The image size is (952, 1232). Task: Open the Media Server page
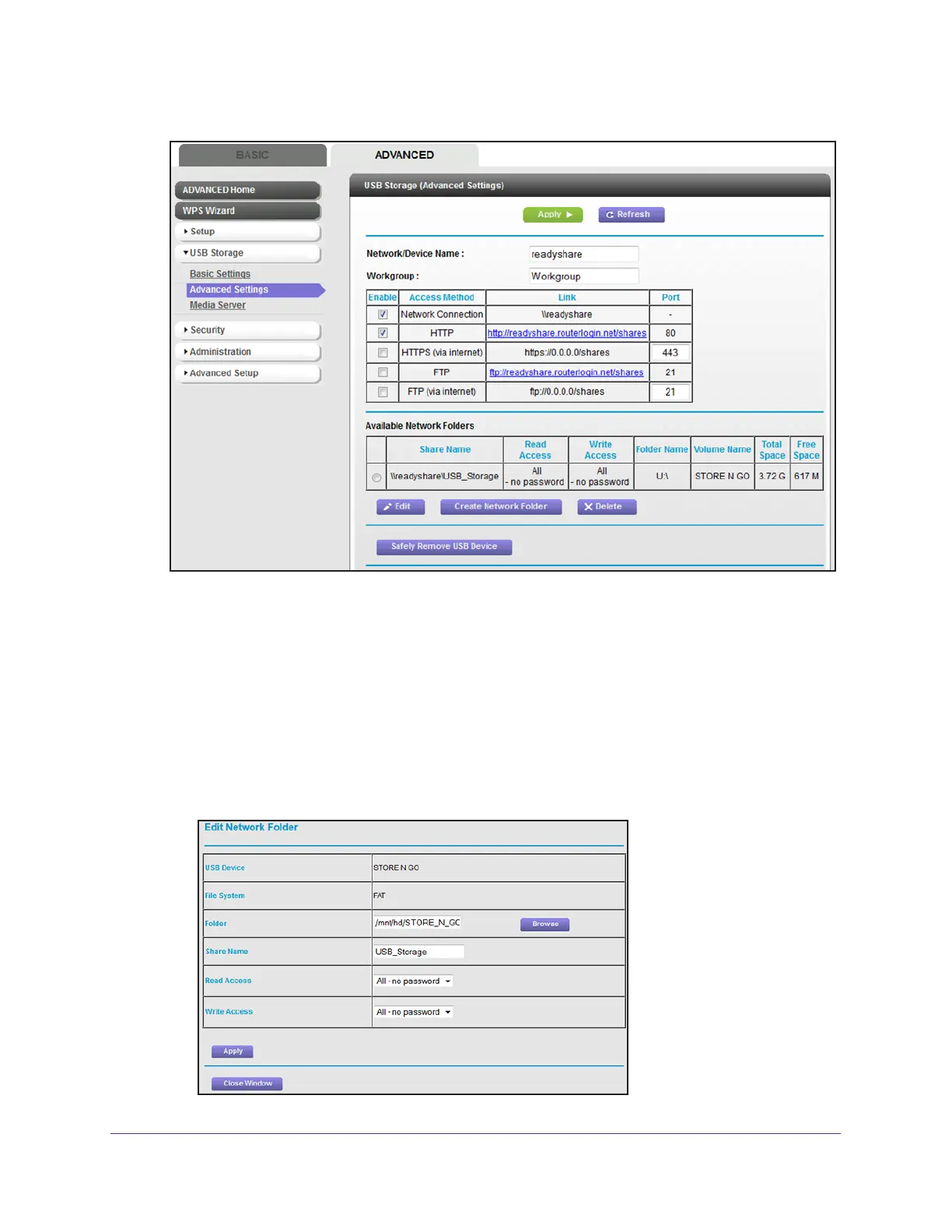click(x=218, y=305)
